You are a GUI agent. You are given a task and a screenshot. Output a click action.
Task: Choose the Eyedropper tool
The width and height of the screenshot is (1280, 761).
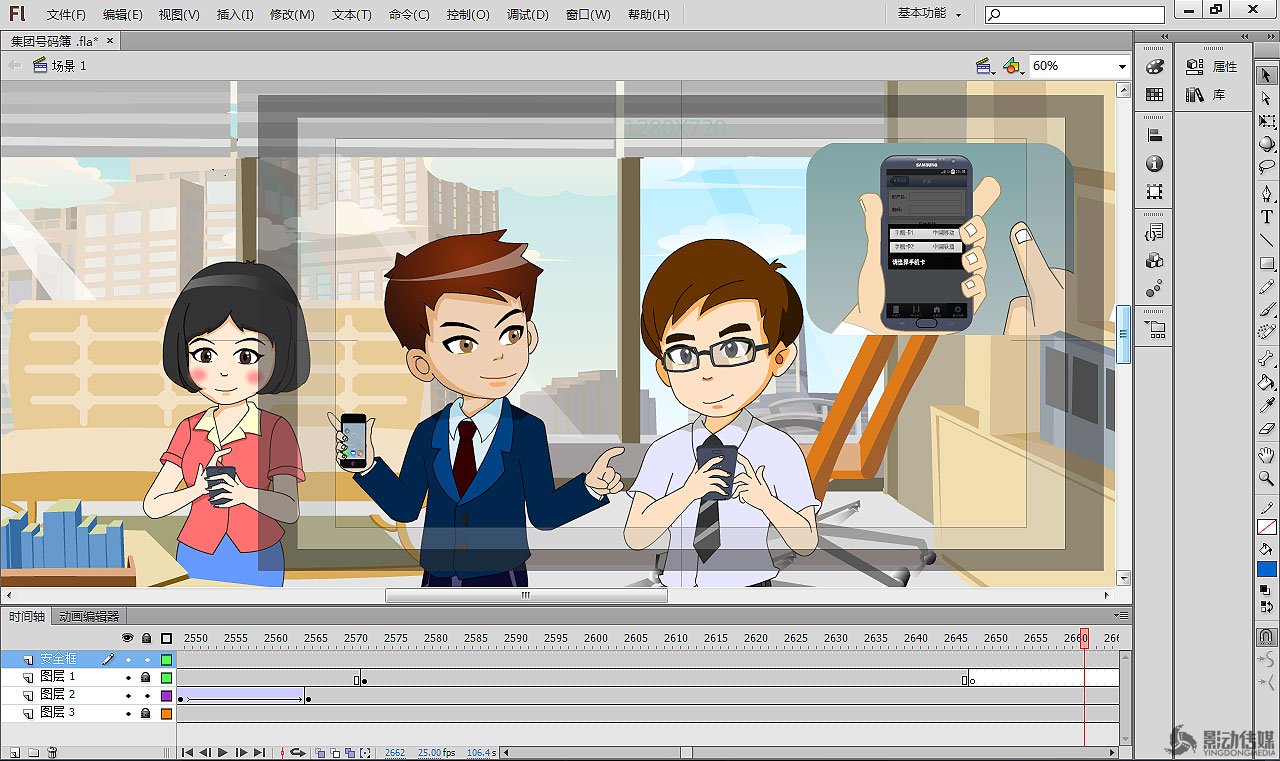coord(1267,405)
